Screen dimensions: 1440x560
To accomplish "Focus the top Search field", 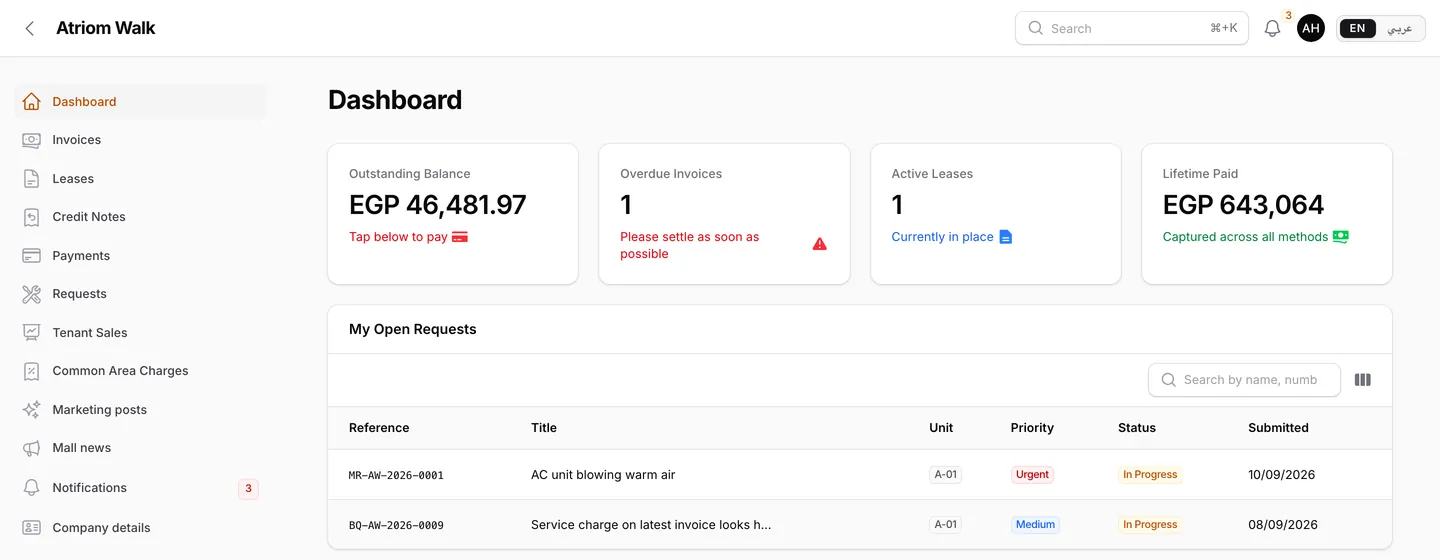I will click(1132, 28).
